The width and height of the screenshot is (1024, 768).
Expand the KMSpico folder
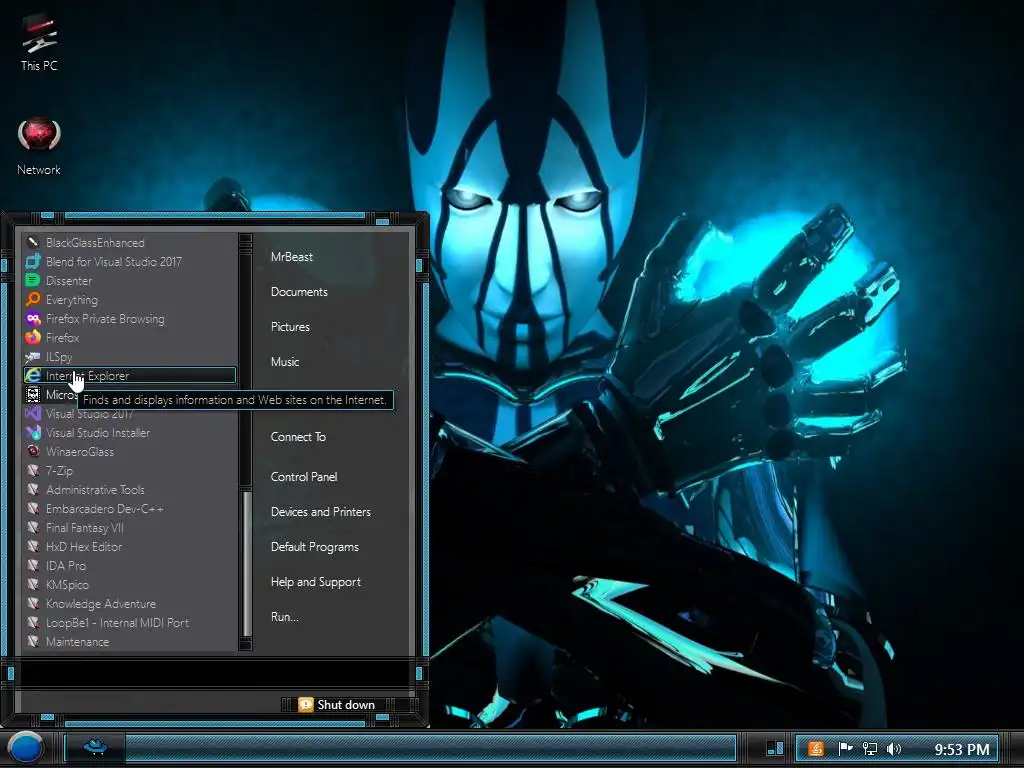coord(129,584)
